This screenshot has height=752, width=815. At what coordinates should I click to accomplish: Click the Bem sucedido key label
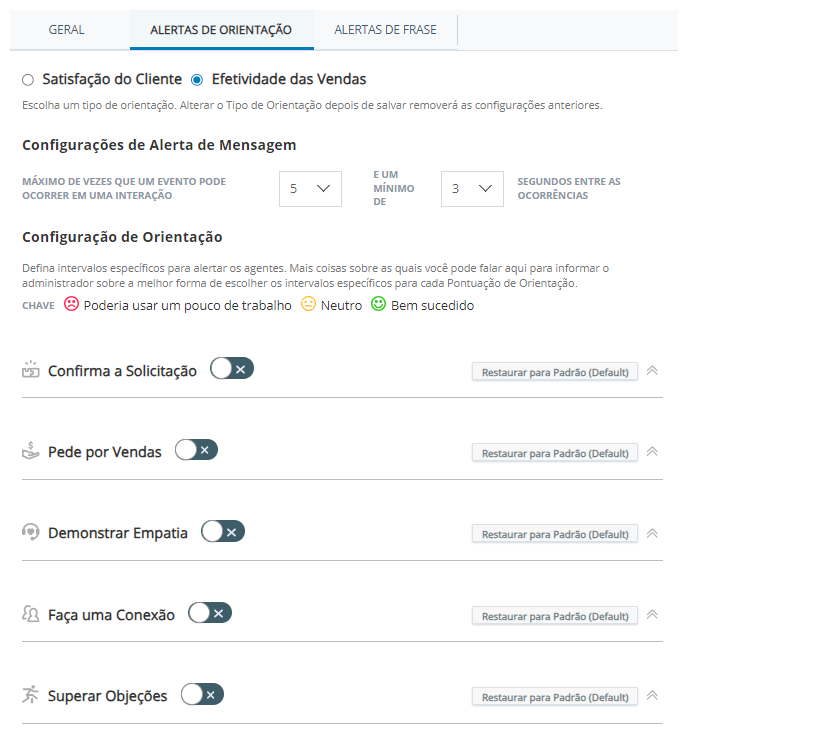[432, 306]
